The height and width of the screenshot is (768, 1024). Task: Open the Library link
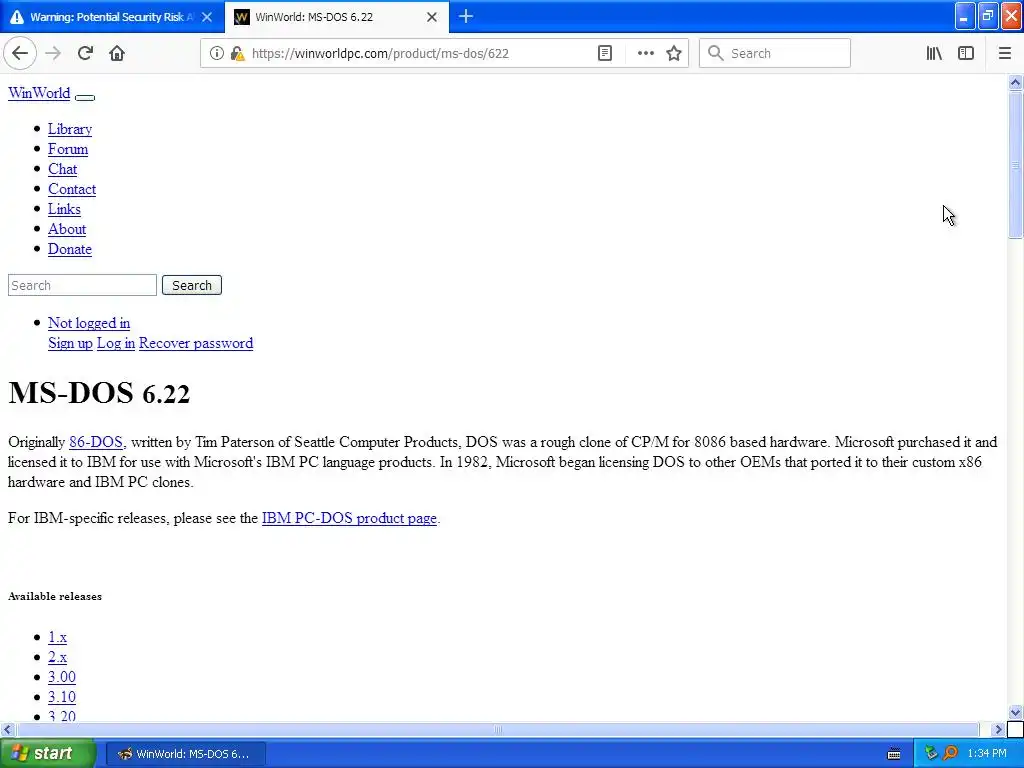click(70, 129)
